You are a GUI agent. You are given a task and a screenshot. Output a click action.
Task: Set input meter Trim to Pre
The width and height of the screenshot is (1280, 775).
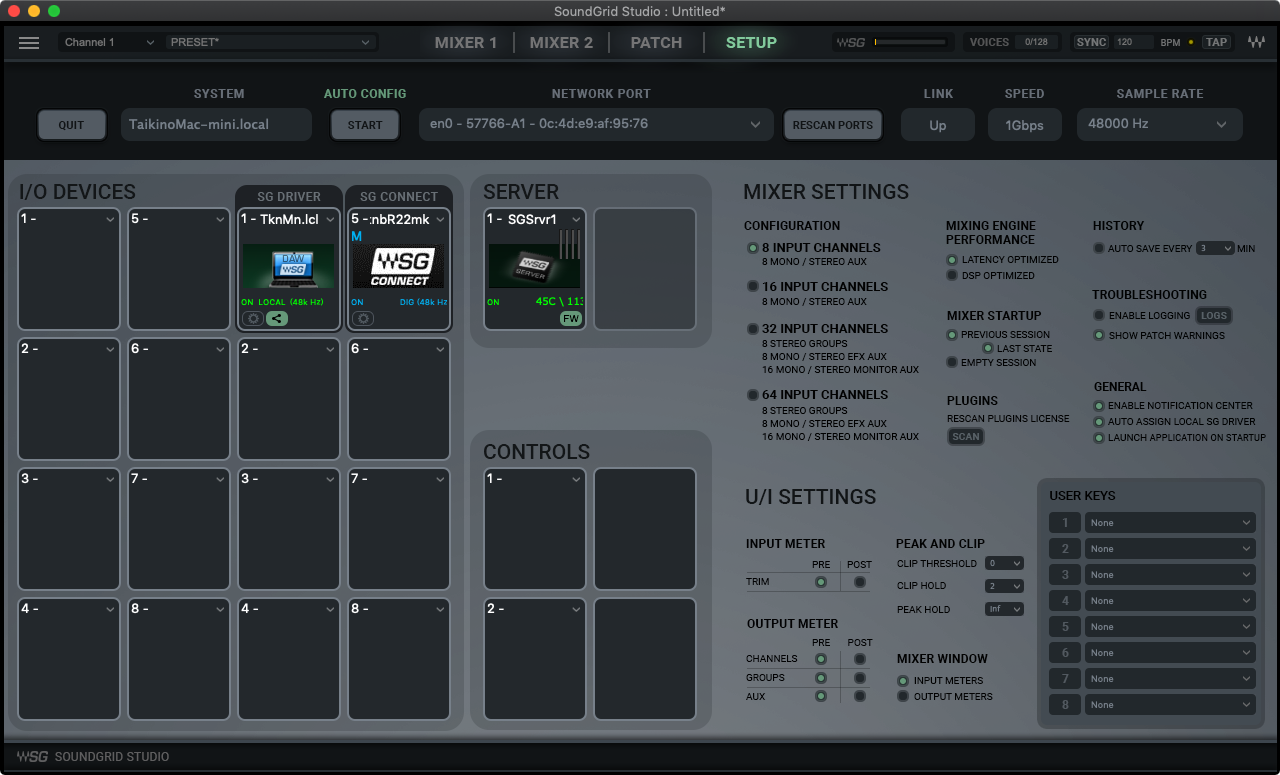(x=821, y=582)
